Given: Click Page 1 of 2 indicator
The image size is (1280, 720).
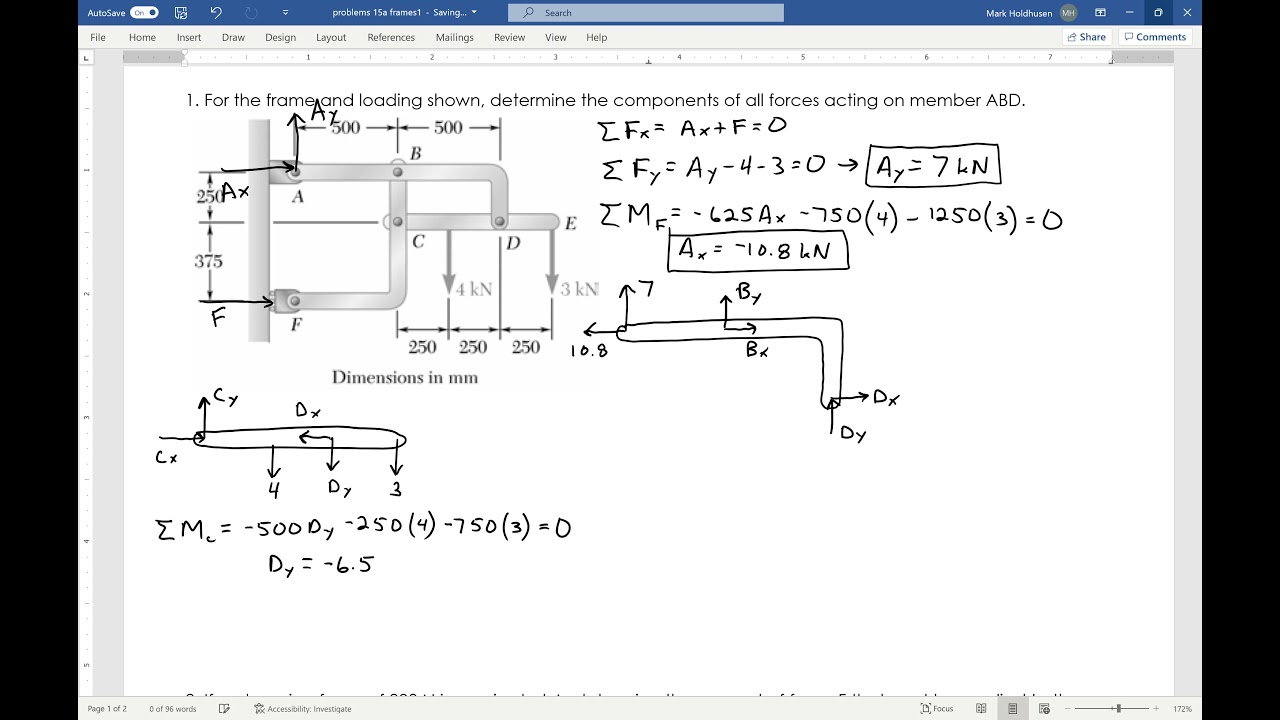Looking at the screenshot, I should coord(107,709).
